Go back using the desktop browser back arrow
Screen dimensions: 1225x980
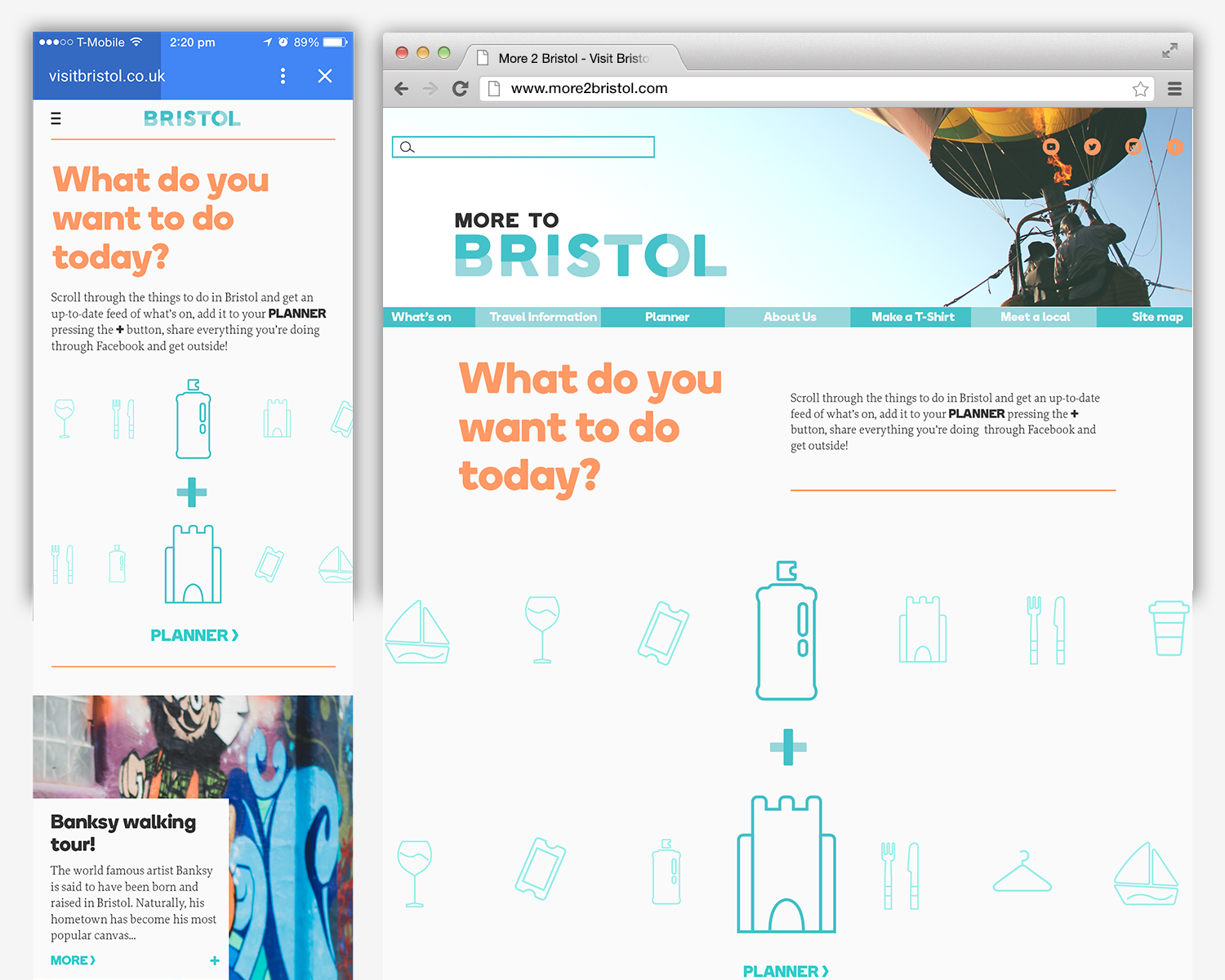401,88
